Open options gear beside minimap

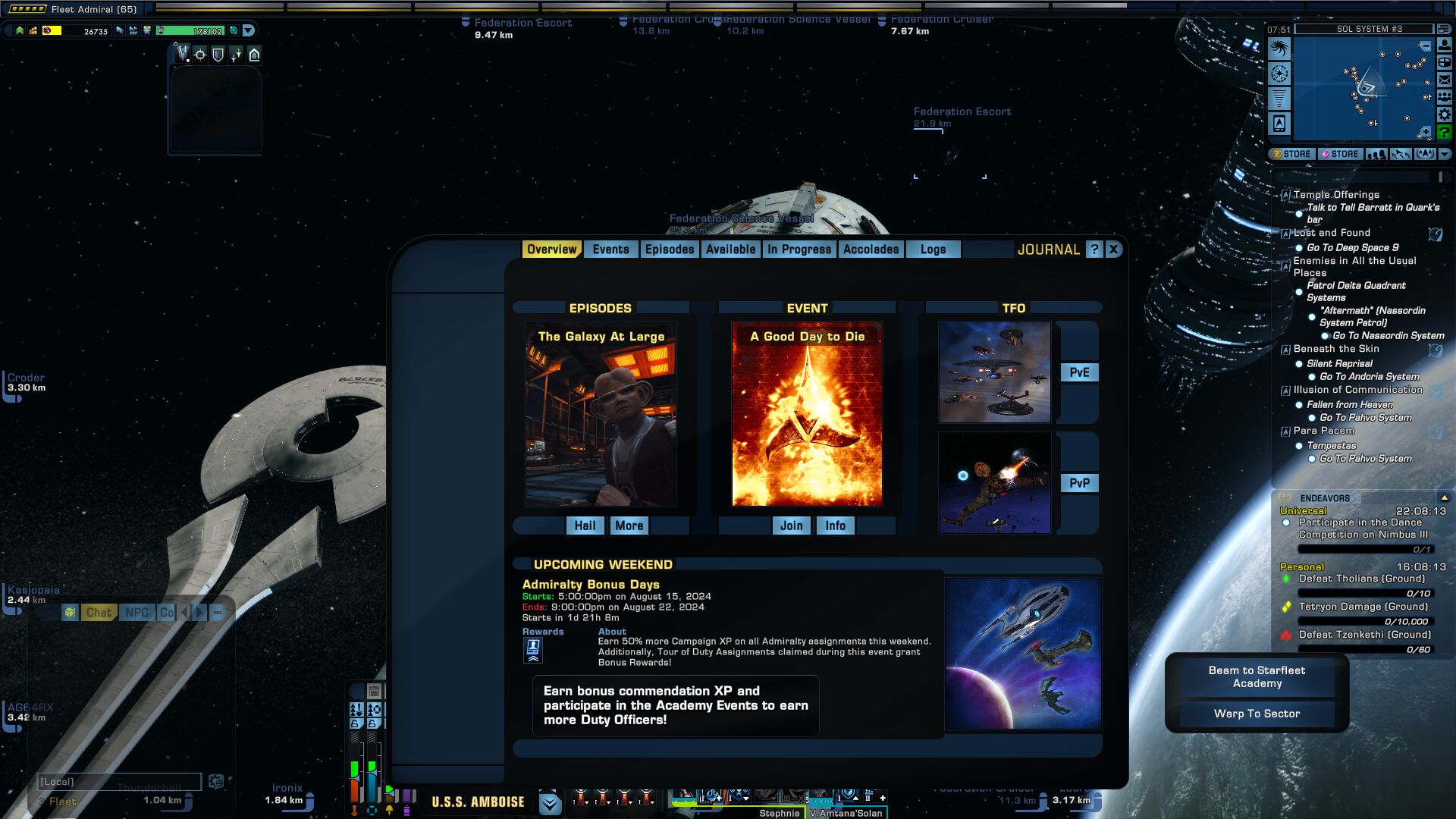1444,115
